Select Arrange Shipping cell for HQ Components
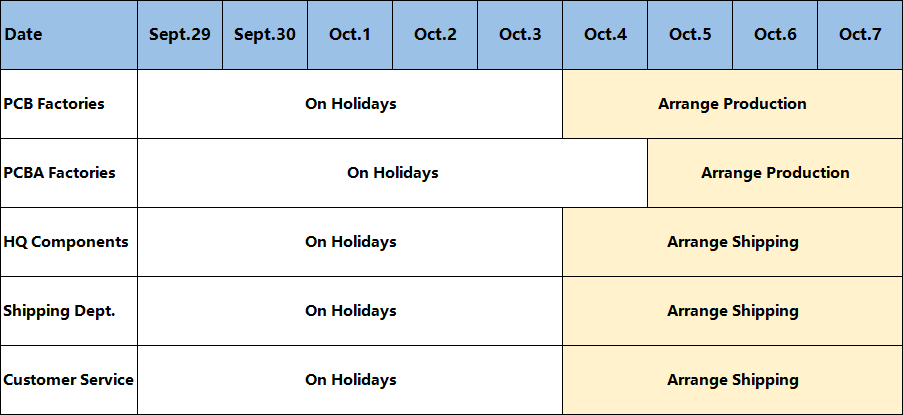This screenshot has height=415, width=903. click(x=732, y=242)
